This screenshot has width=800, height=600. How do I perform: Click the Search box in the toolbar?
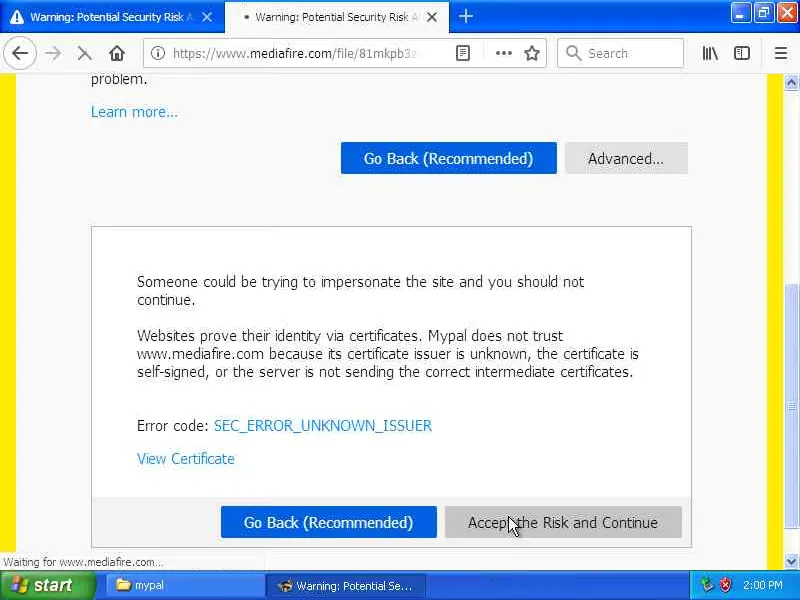[620, 53]
